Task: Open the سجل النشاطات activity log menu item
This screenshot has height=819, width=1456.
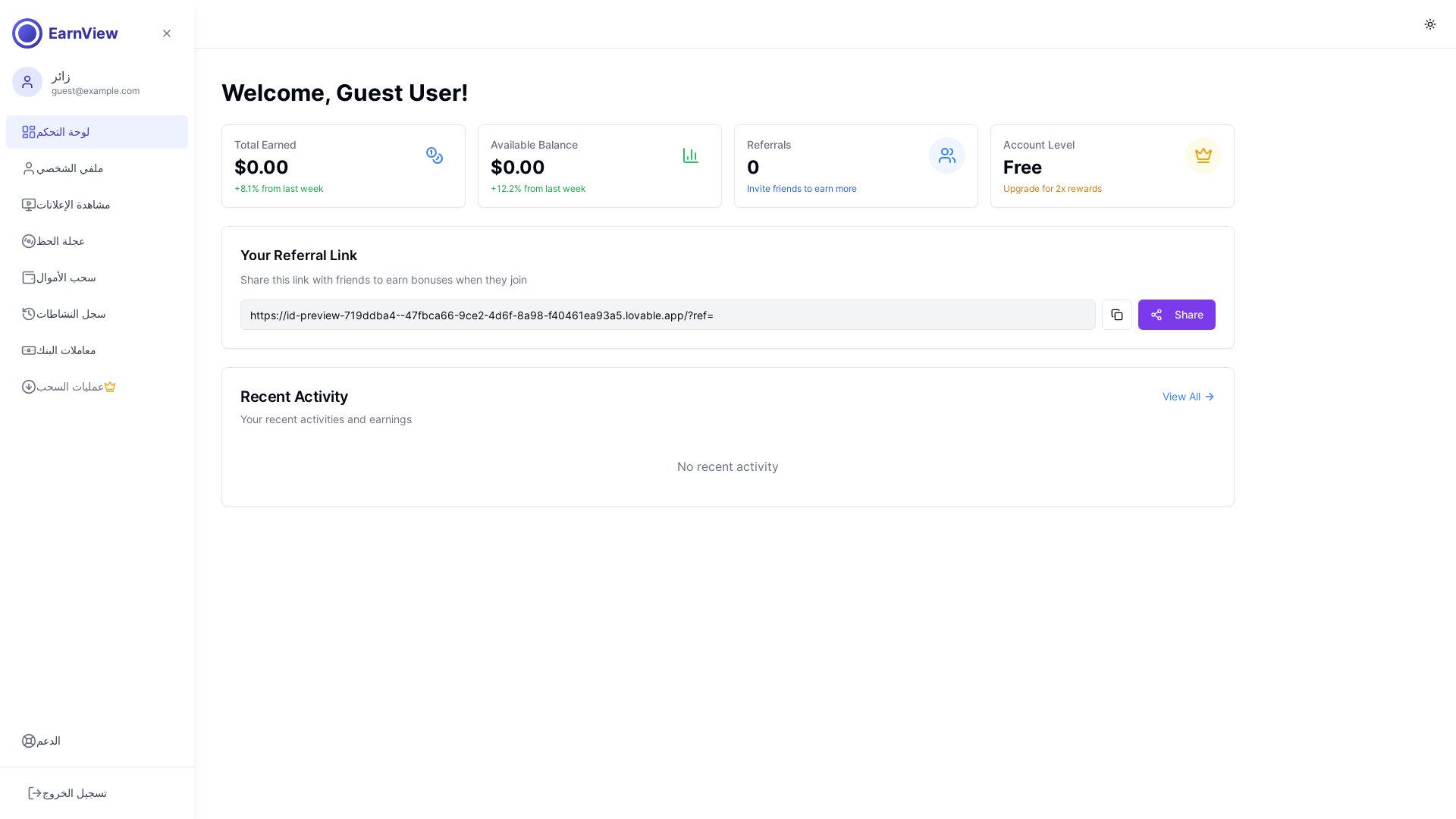Action: point(97,314)
